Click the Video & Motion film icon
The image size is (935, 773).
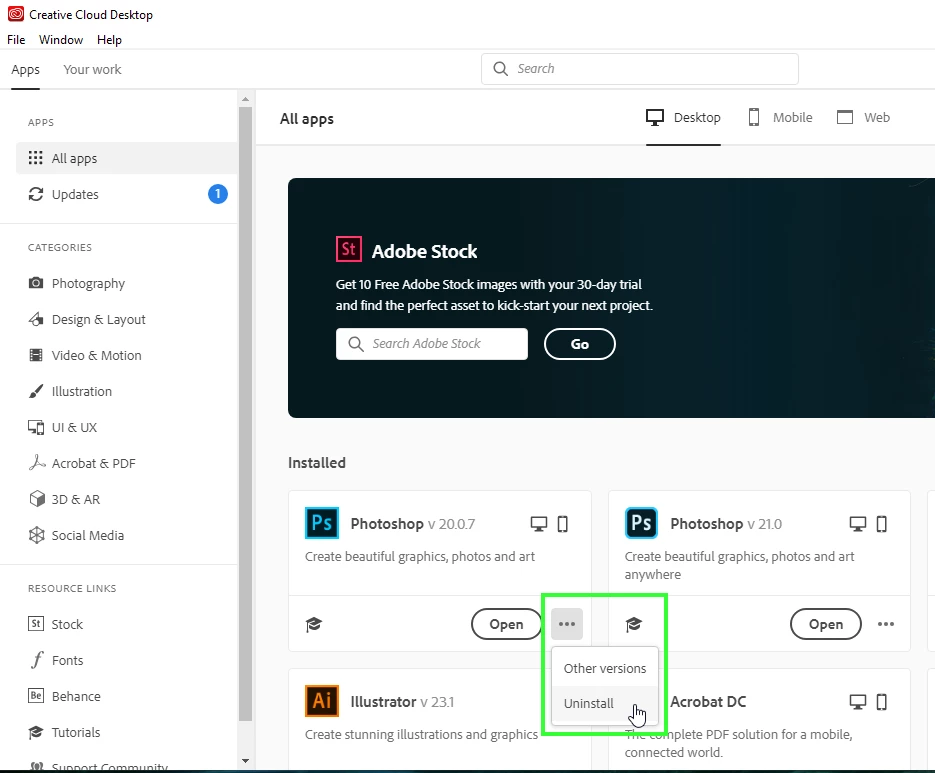point(36,355)
